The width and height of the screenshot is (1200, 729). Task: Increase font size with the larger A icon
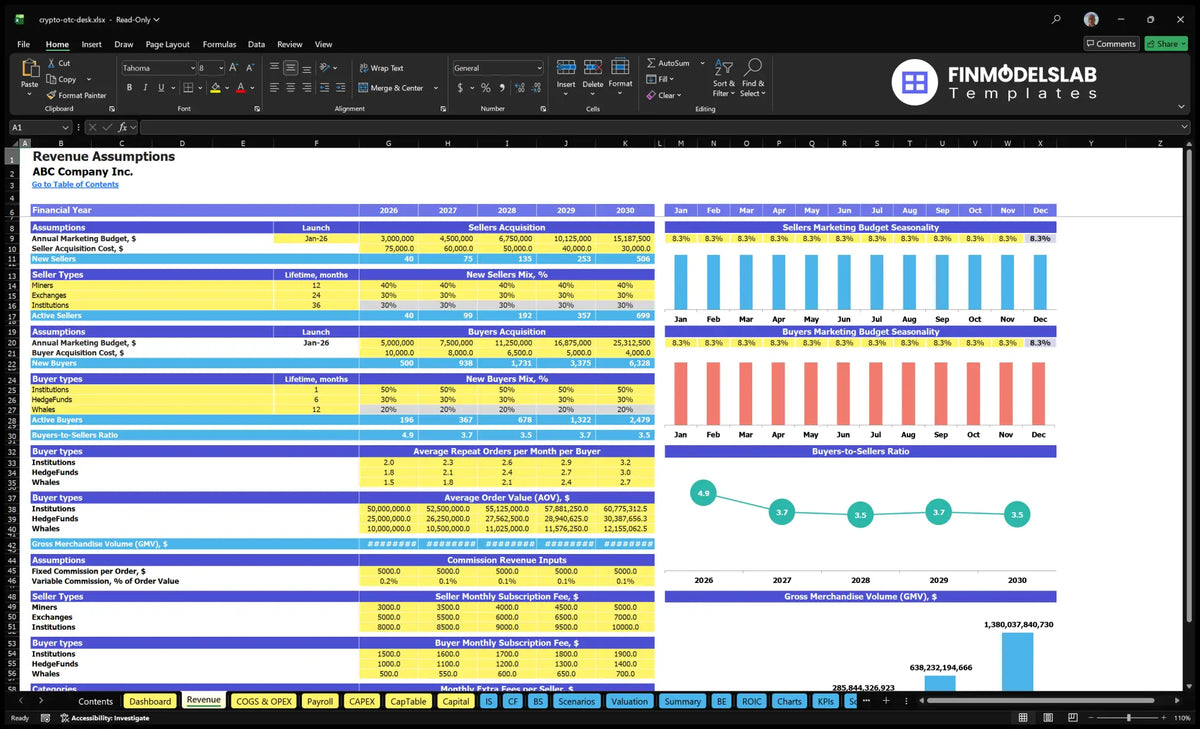point(234,68)
